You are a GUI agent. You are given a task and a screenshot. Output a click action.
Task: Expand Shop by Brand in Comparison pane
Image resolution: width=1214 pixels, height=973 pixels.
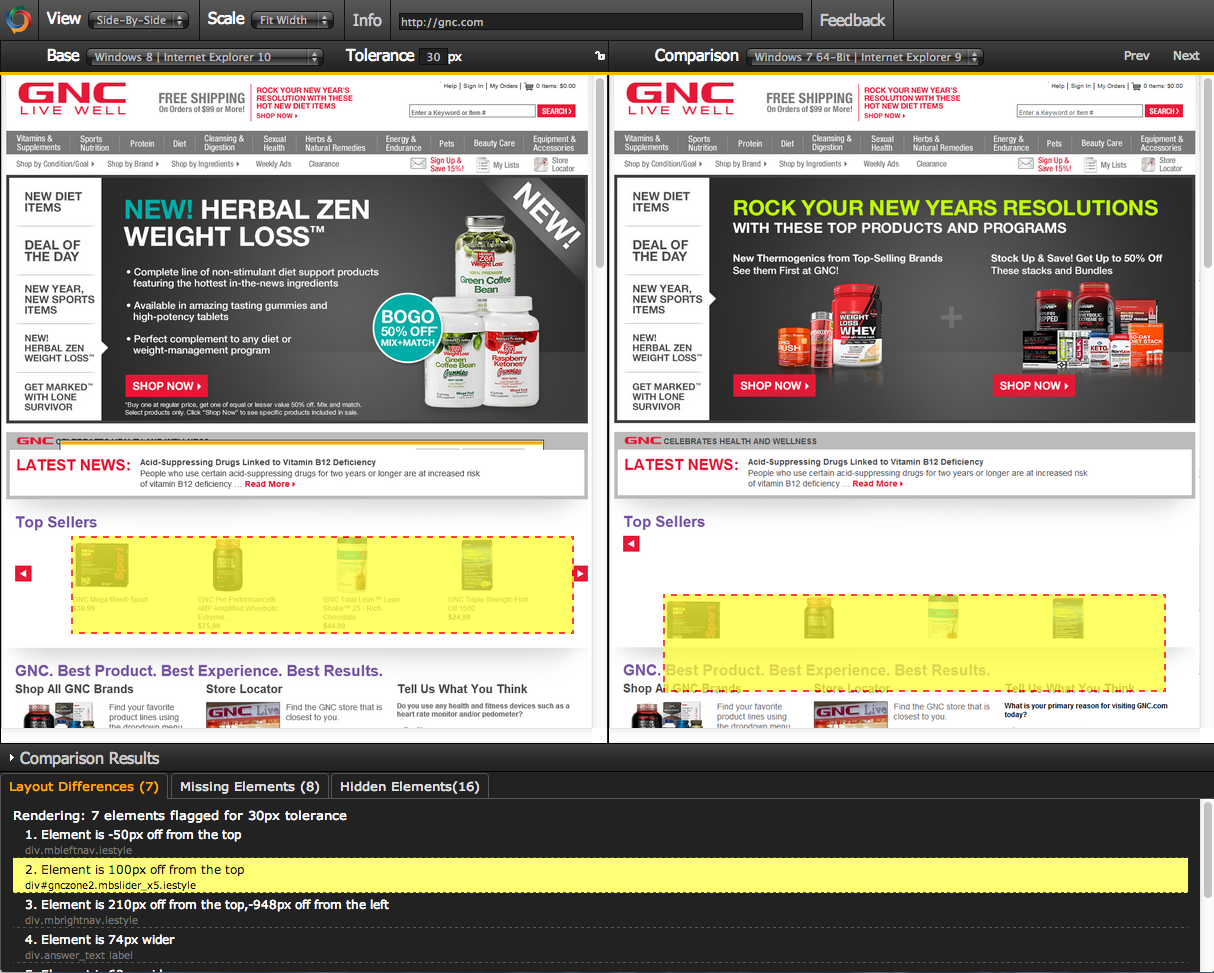pos(741,164)
